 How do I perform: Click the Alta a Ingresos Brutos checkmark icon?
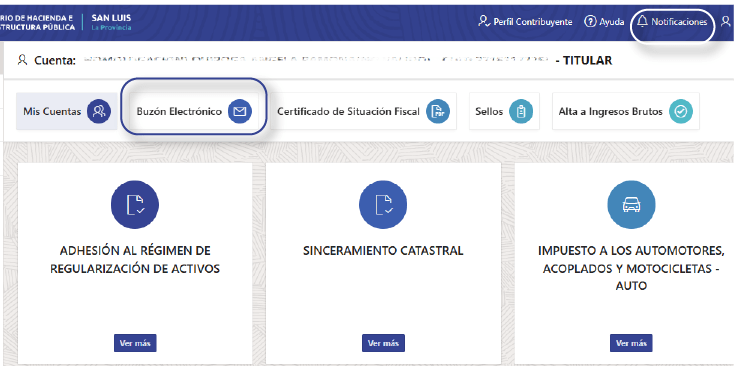point(681,112)
